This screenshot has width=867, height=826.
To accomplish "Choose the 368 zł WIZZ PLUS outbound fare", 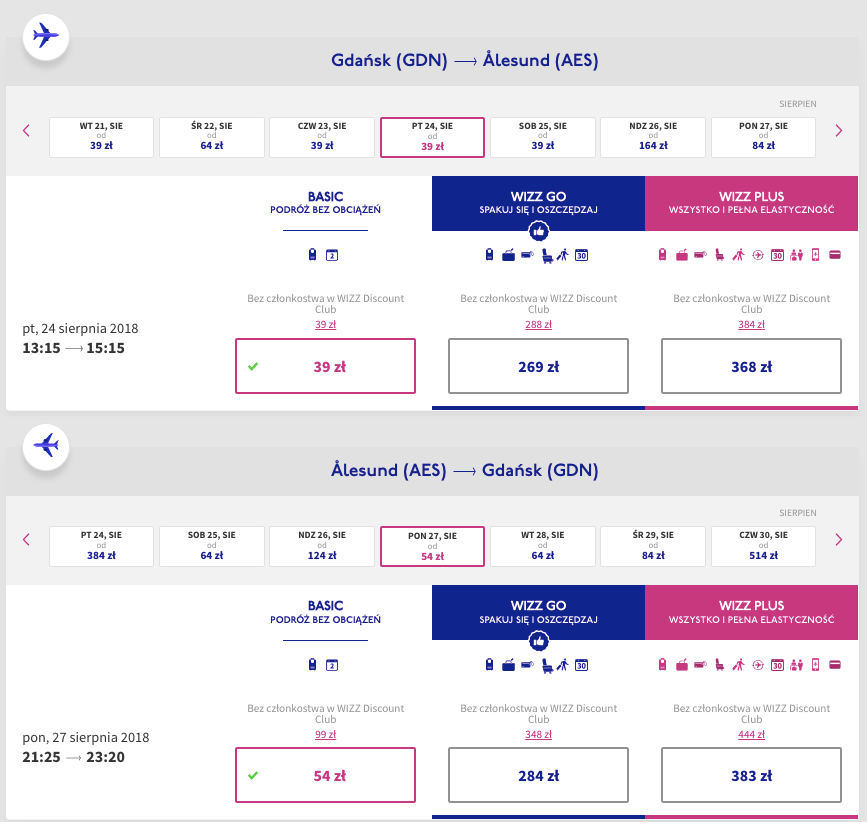I will coord(751,366).
